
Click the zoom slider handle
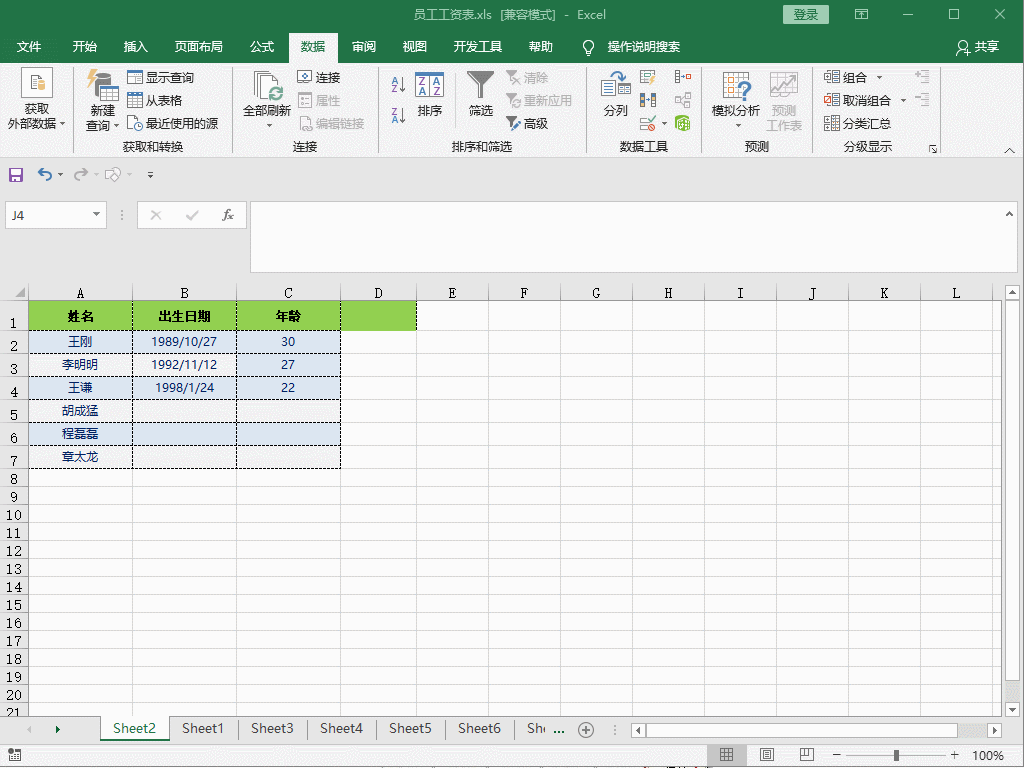point(896,756)
